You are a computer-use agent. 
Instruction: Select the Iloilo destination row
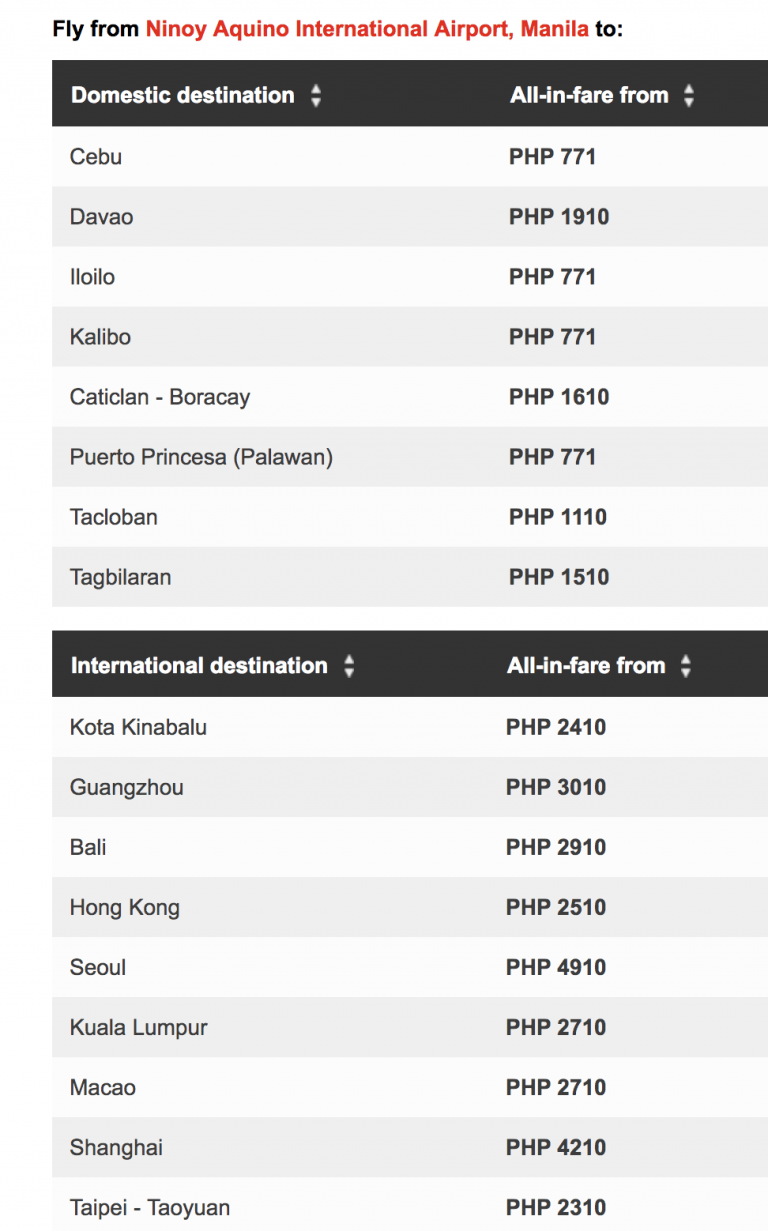click(92, 277)
